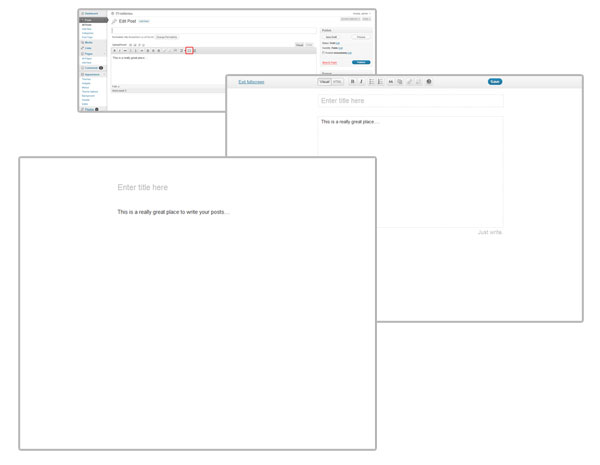Insert image via fullscreen toolbar media icon
The width and height of the screenshot is (600, 465).
click(400, 82)
